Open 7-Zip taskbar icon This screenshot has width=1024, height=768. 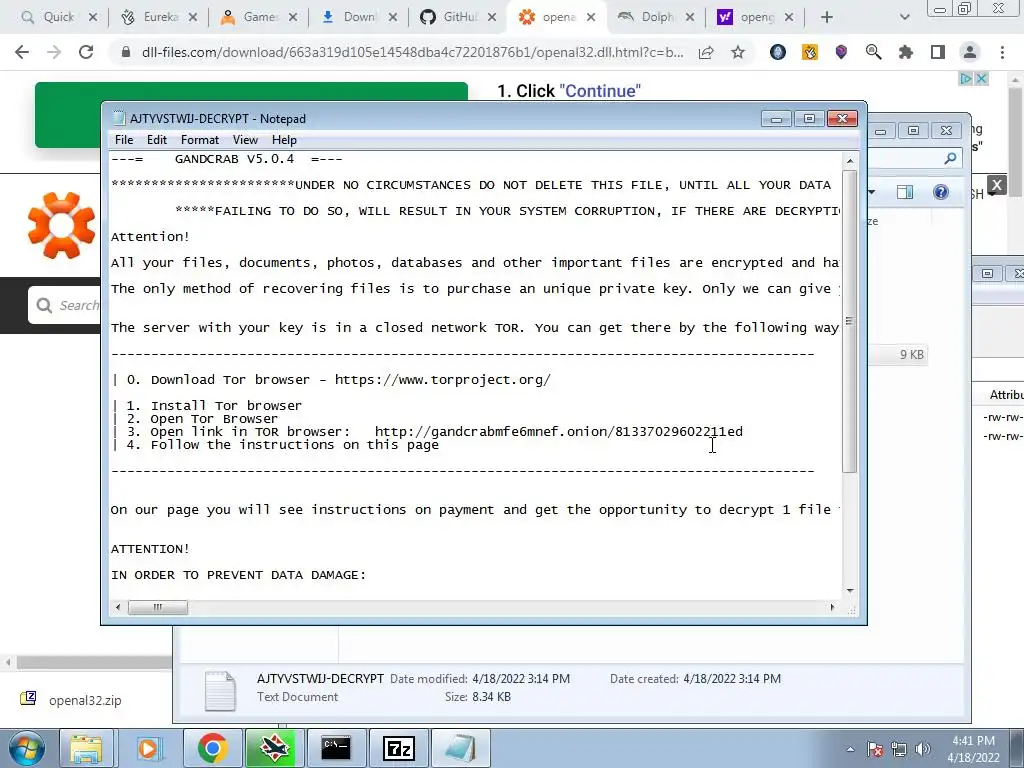[398, 748]
